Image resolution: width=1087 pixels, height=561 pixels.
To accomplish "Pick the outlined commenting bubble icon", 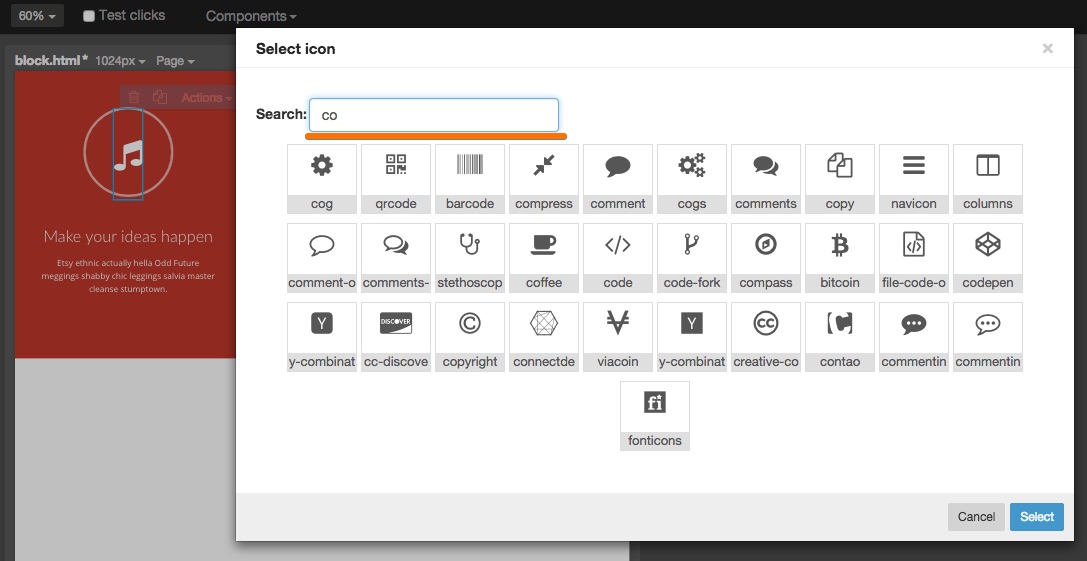I will coord(988,337).
